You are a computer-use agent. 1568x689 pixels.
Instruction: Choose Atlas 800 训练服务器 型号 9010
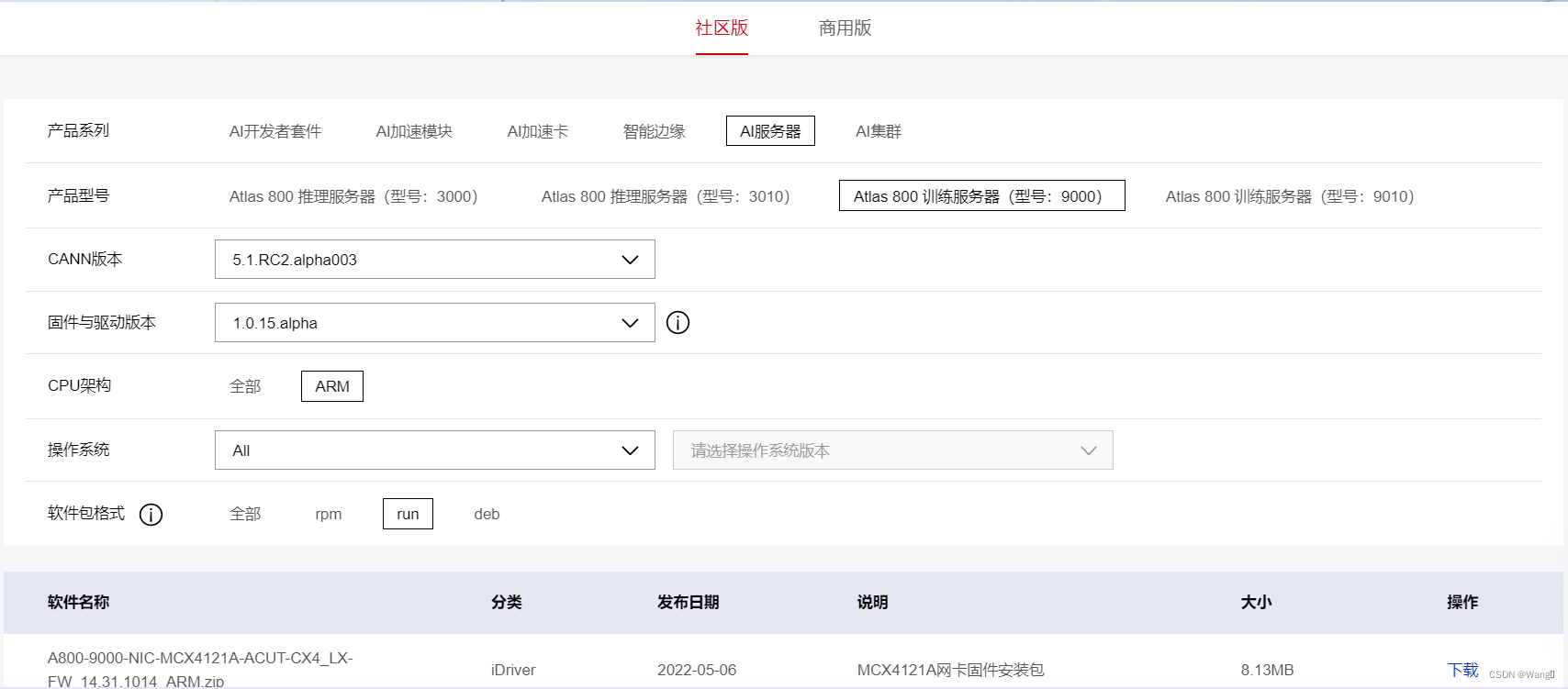pos(1290,196)
